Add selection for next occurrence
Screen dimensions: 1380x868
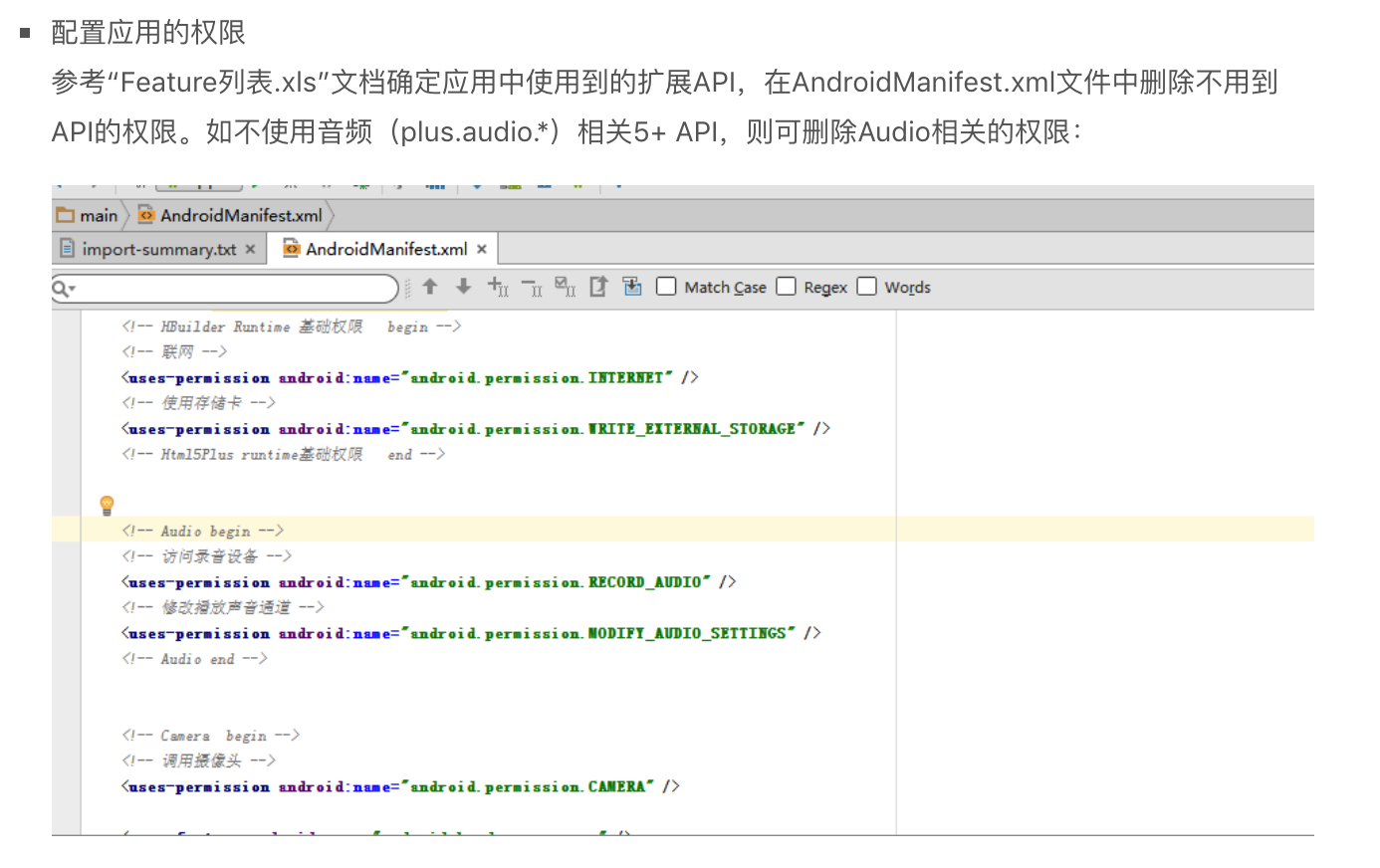click(x=498, y=288)
